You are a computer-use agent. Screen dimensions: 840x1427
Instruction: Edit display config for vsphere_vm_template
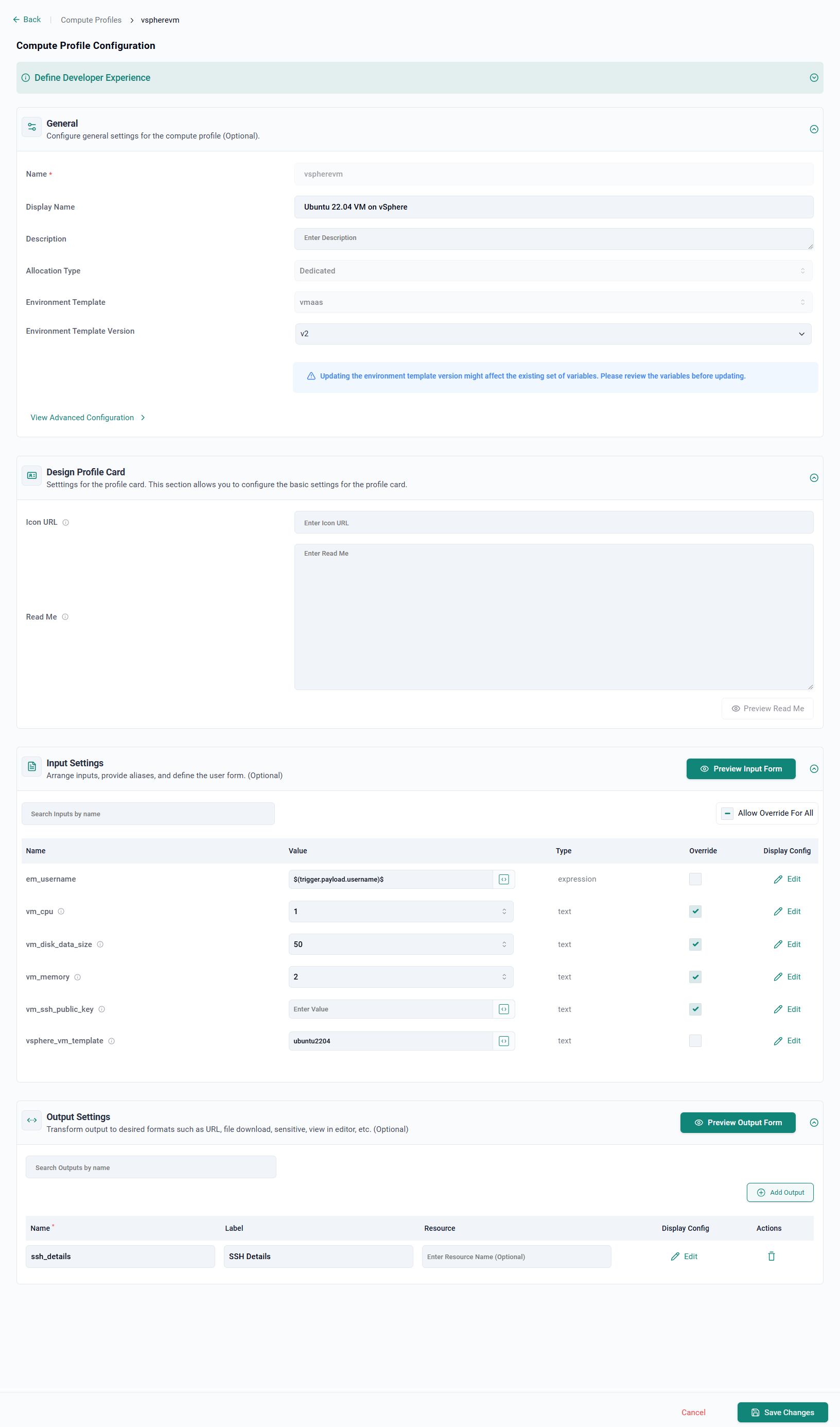[x=787, y=1041]
